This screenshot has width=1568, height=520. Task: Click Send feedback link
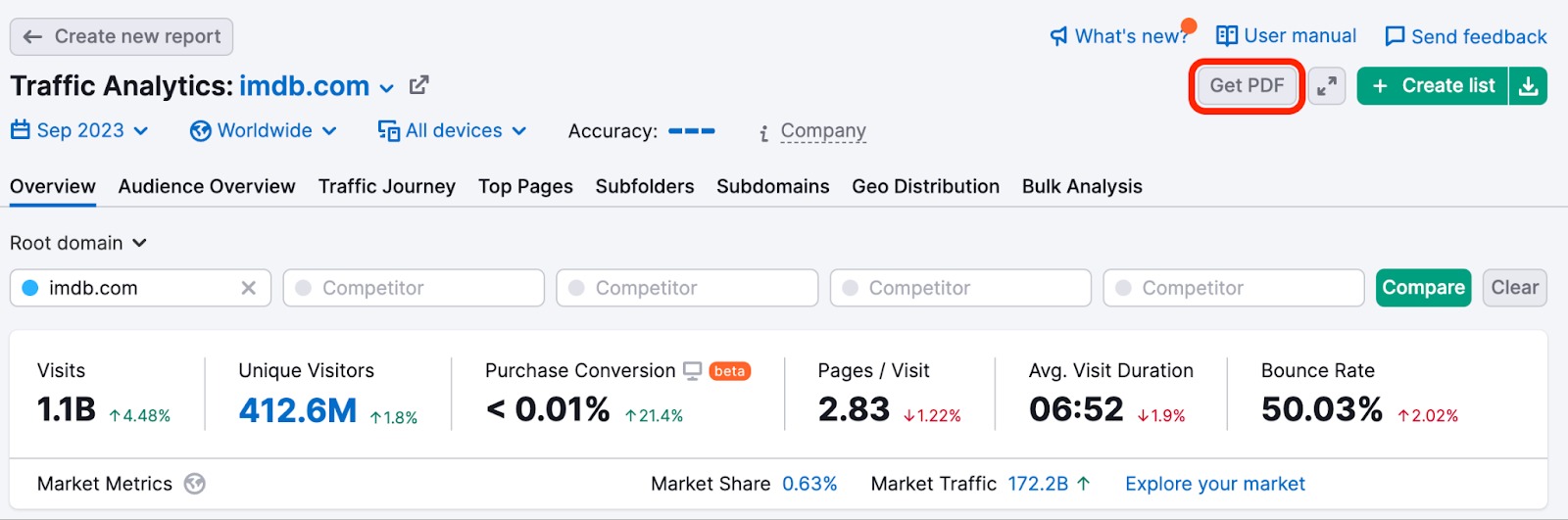(x=1466, y=36)
